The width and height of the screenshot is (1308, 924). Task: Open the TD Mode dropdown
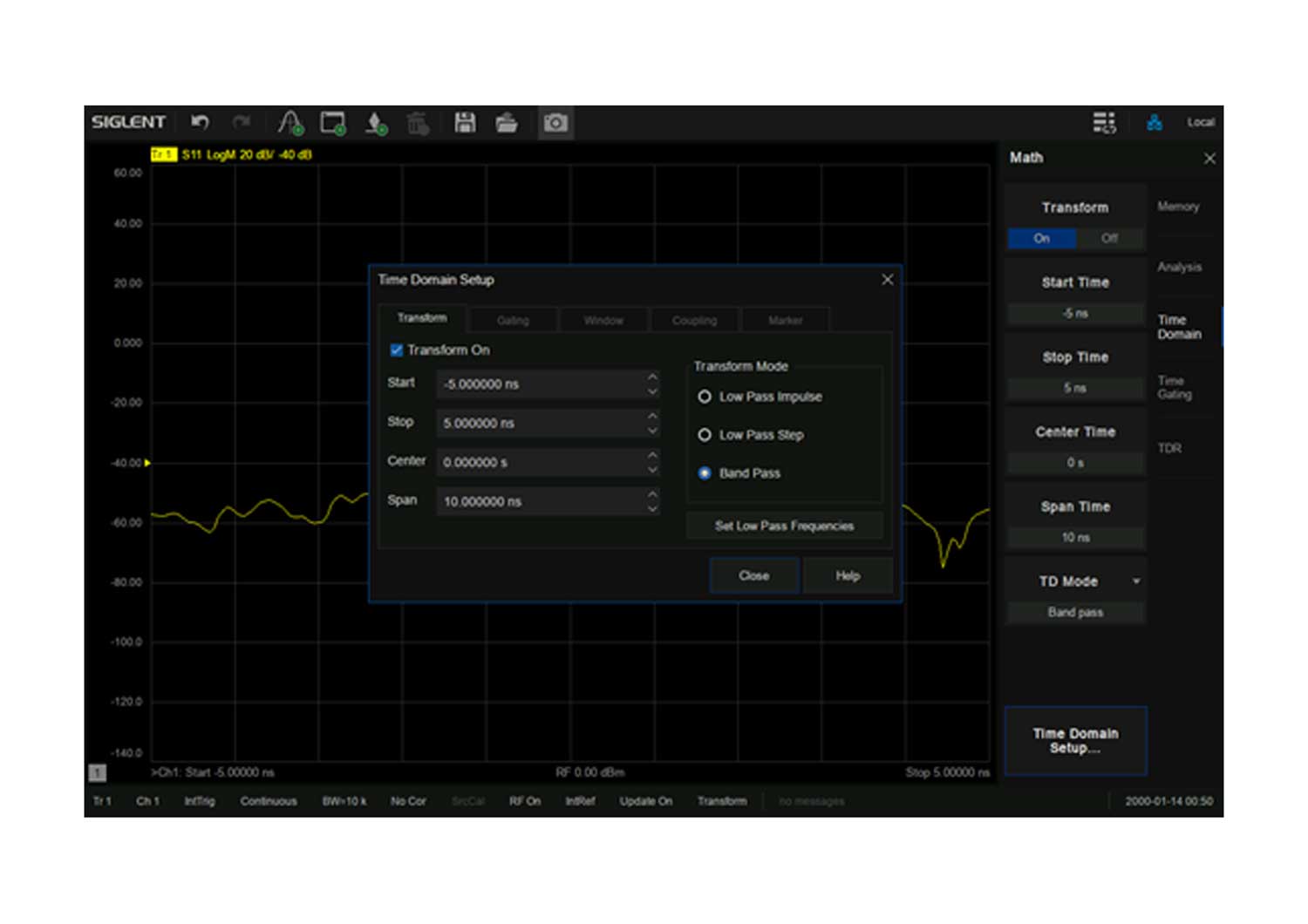click(x=1075, y=581)
